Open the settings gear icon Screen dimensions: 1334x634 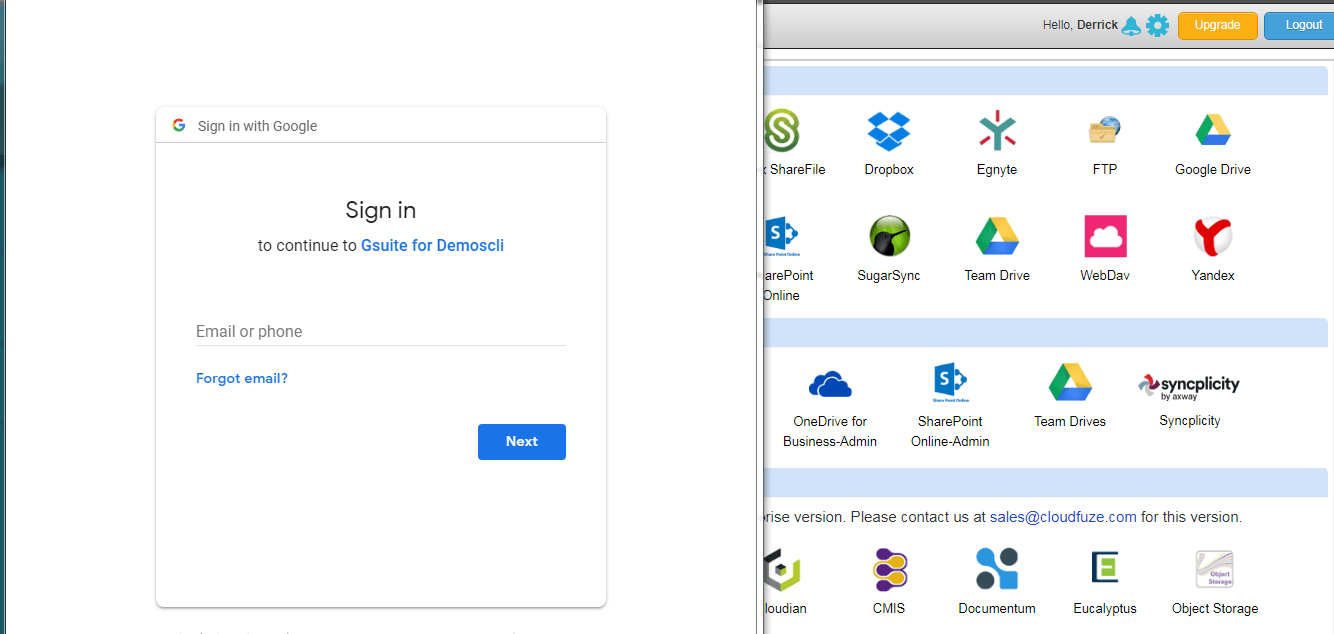[x=1157, y=25]
